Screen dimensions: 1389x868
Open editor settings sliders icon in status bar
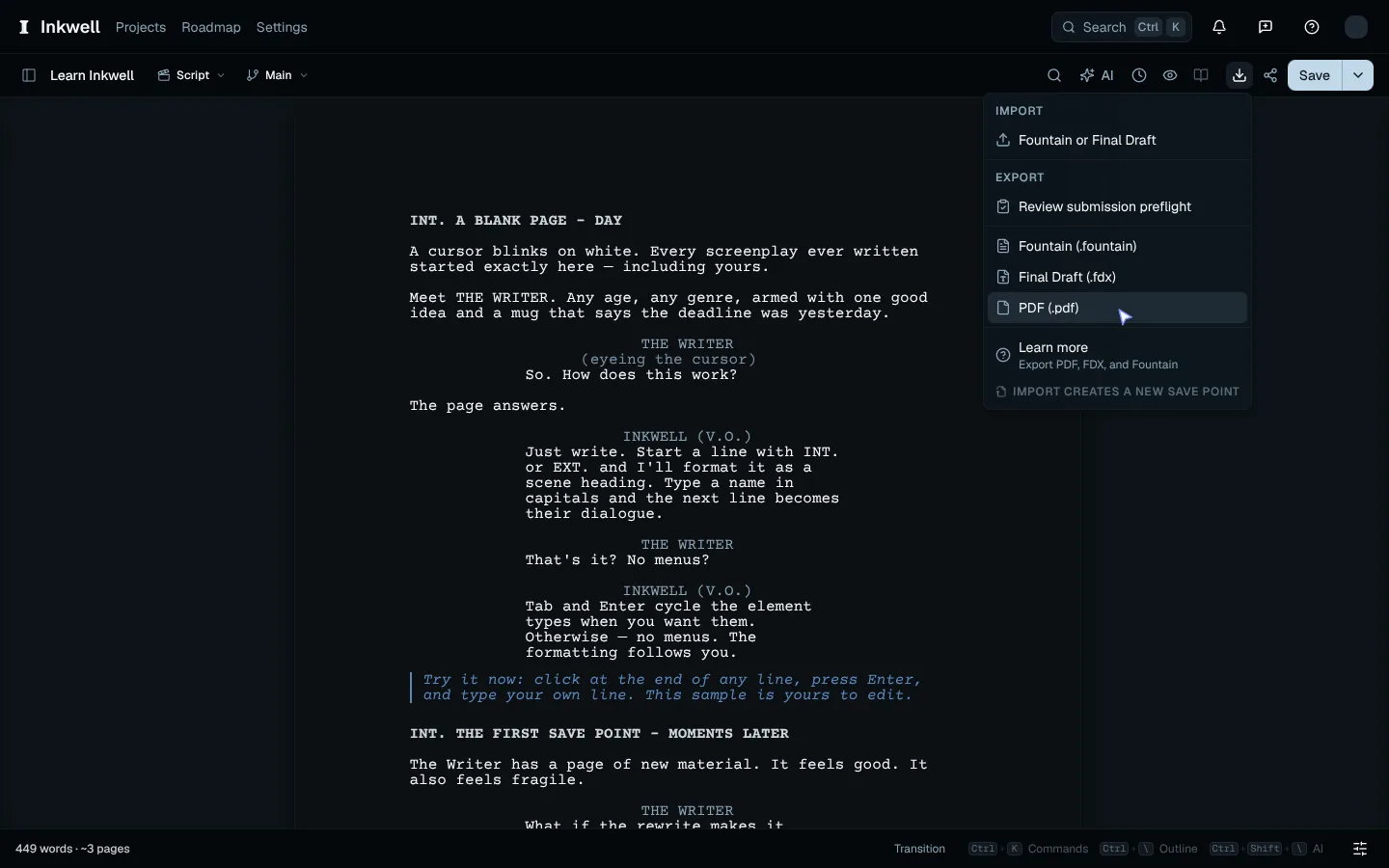tap(1361, 849)
